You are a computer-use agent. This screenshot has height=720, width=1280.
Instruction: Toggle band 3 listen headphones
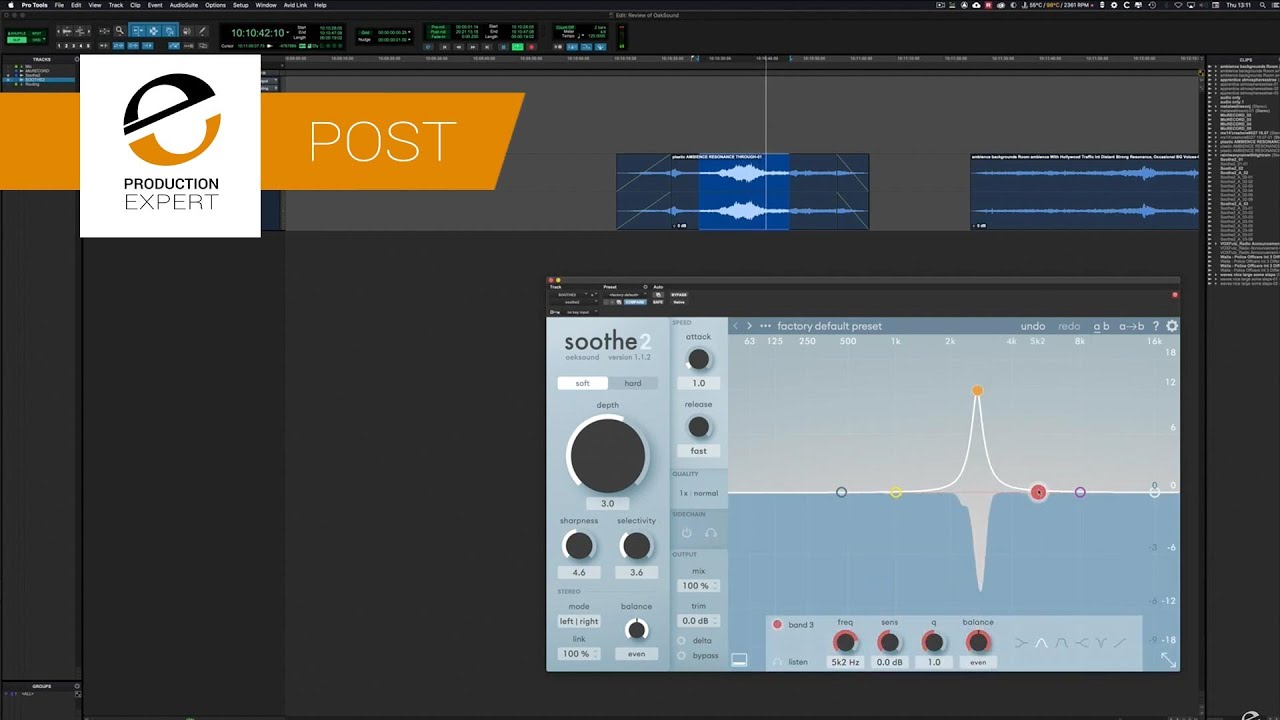777,662
